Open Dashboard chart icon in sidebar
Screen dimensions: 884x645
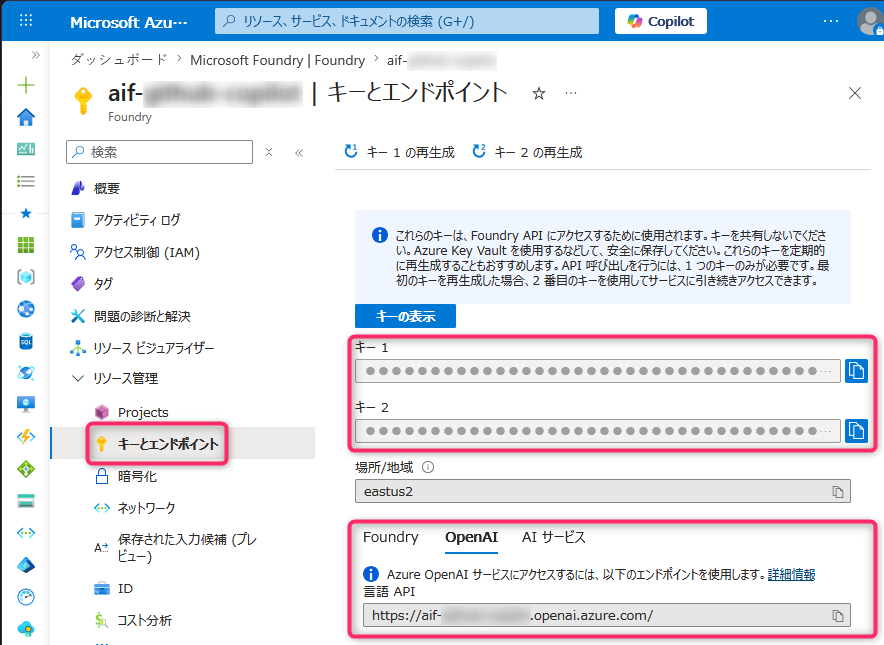pyautogui.click(x=26, y=149)
